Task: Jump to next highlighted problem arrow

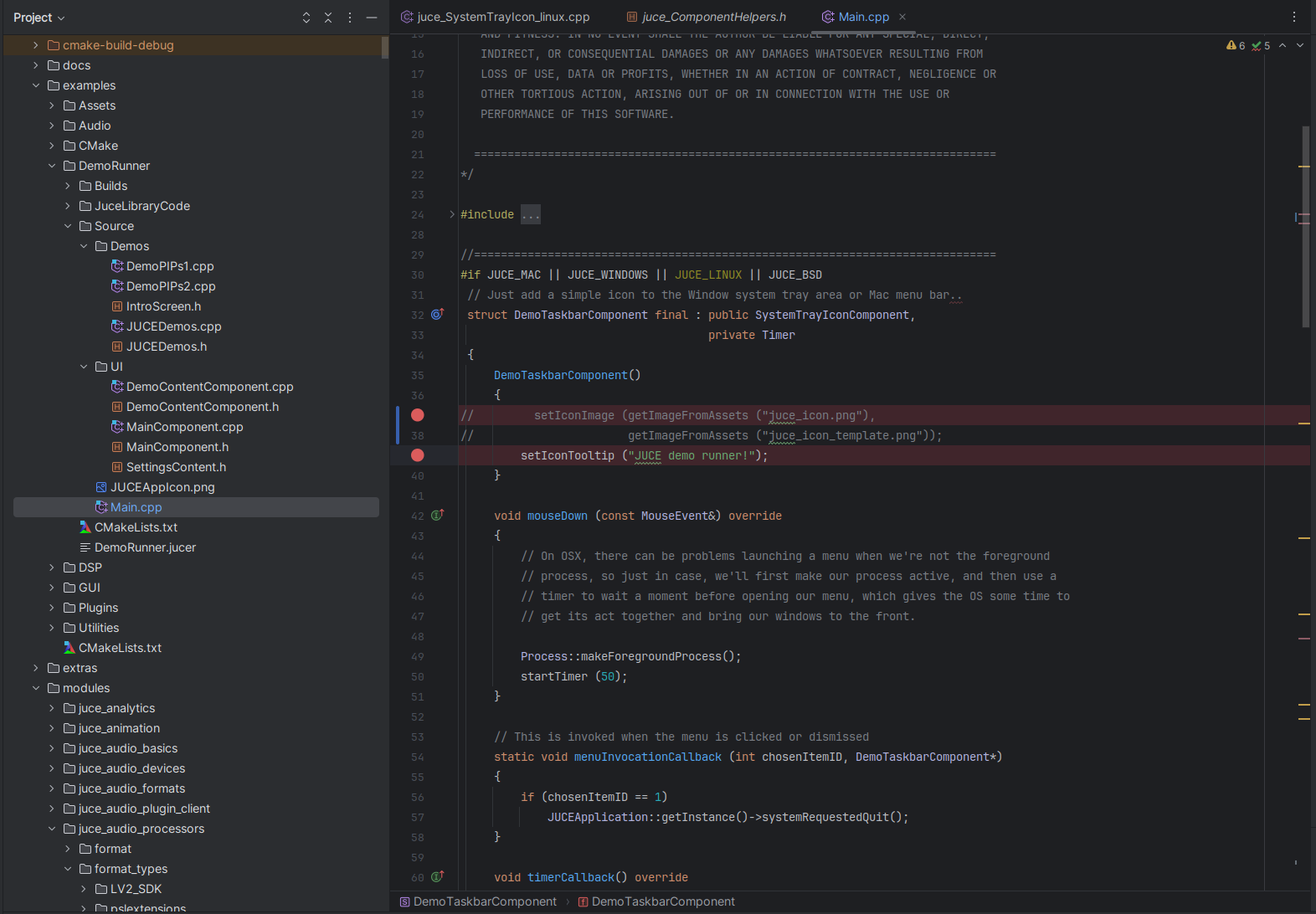Action: (1300, 45)
